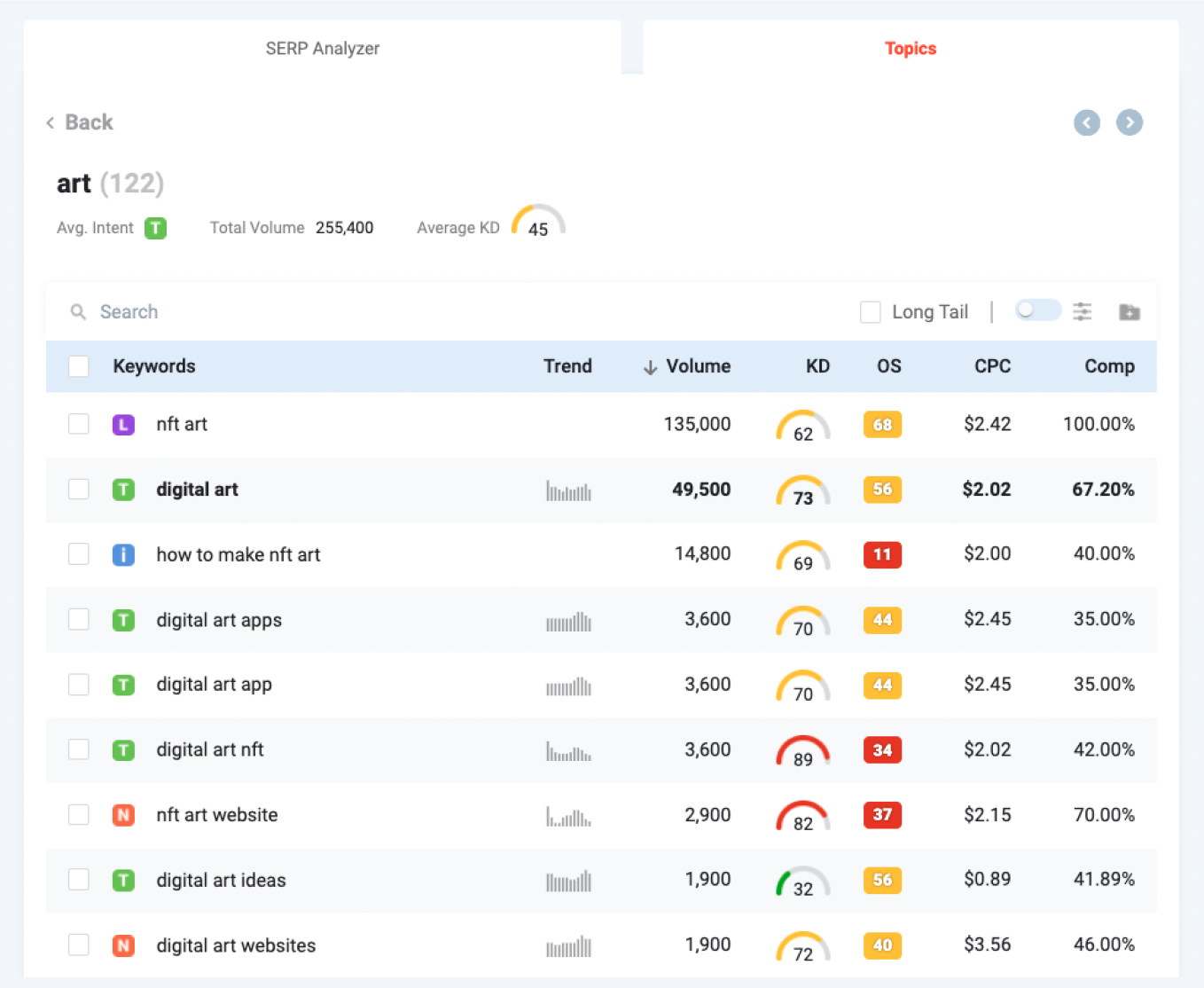Go back using the Back link
Viewport: 1204px width, 988px height.
[80, 122]
